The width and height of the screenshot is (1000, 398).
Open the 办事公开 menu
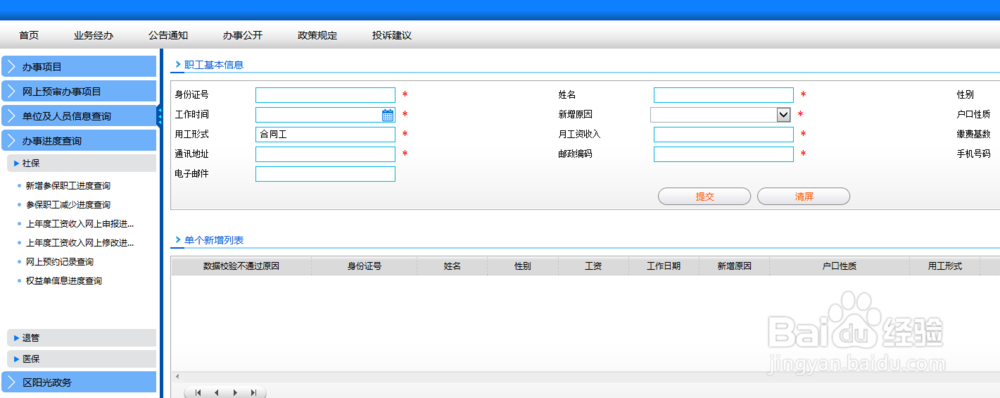tap(242, 36)
